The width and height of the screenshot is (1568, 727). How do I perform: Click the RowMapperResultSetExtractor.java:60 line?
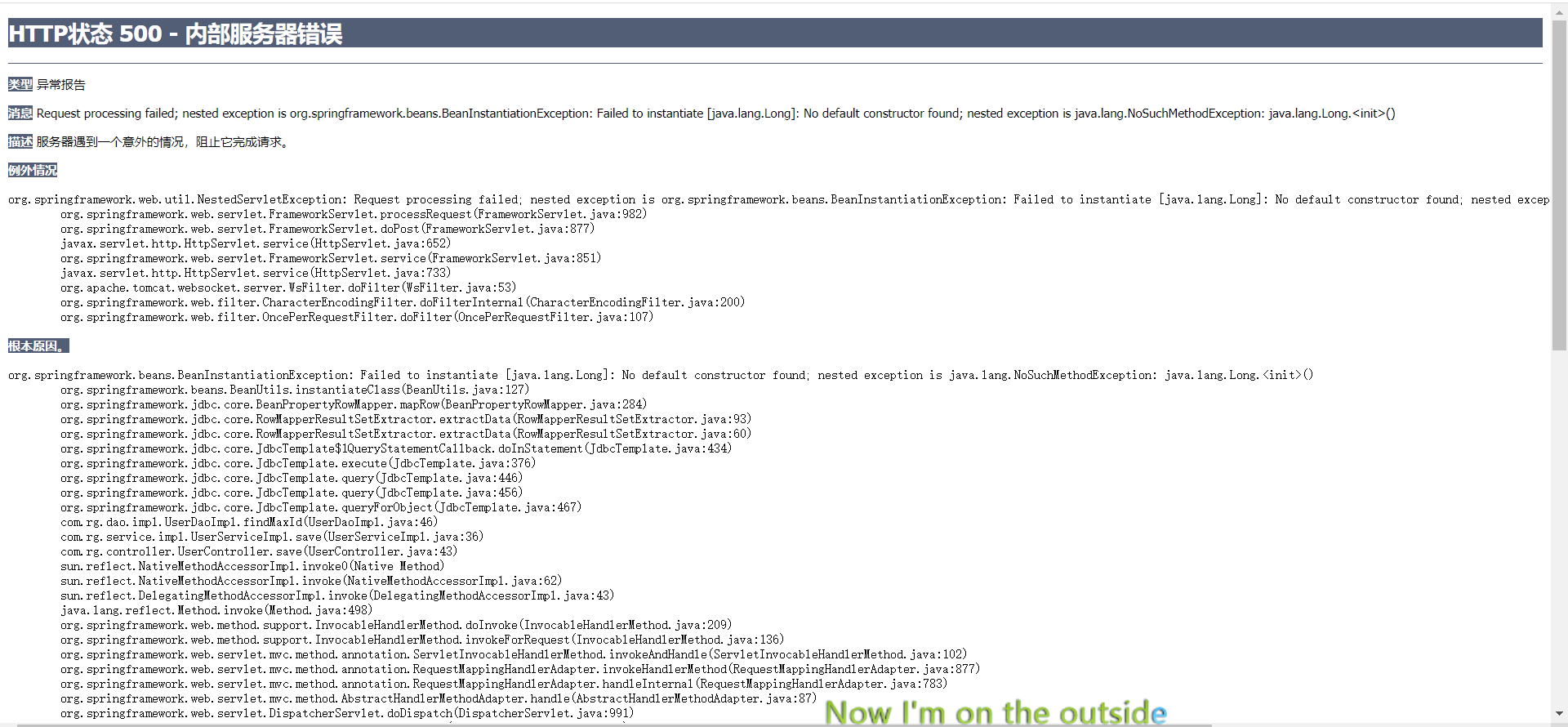coord(406,434)
